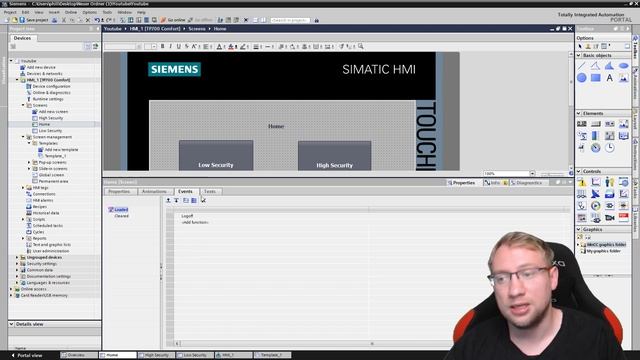Click the Delete X icon in main toolbar

tap(88, 20)
